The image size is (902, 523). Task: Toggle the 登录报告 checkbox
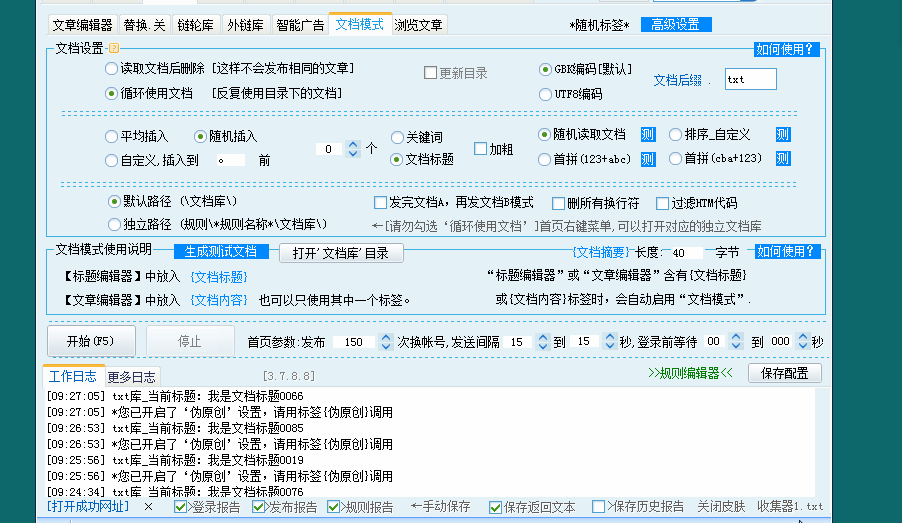click(x=181, y=507)
